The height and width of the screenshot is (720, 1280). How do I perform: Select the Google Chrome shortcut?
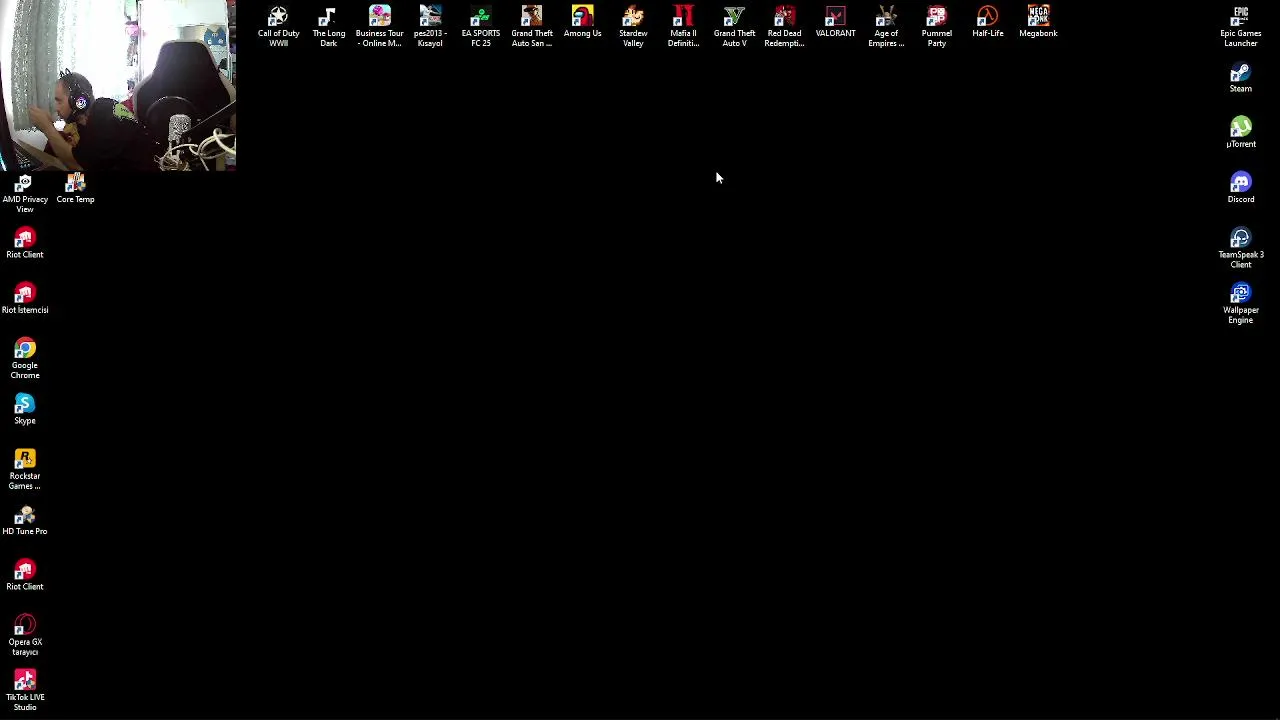[x=25, y=359]
